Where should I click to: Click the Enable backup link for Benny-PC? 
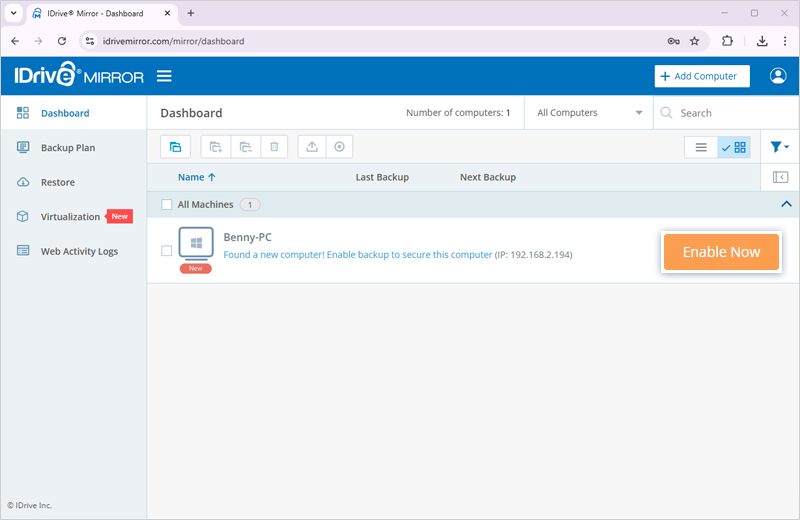[x=358, y=255]
